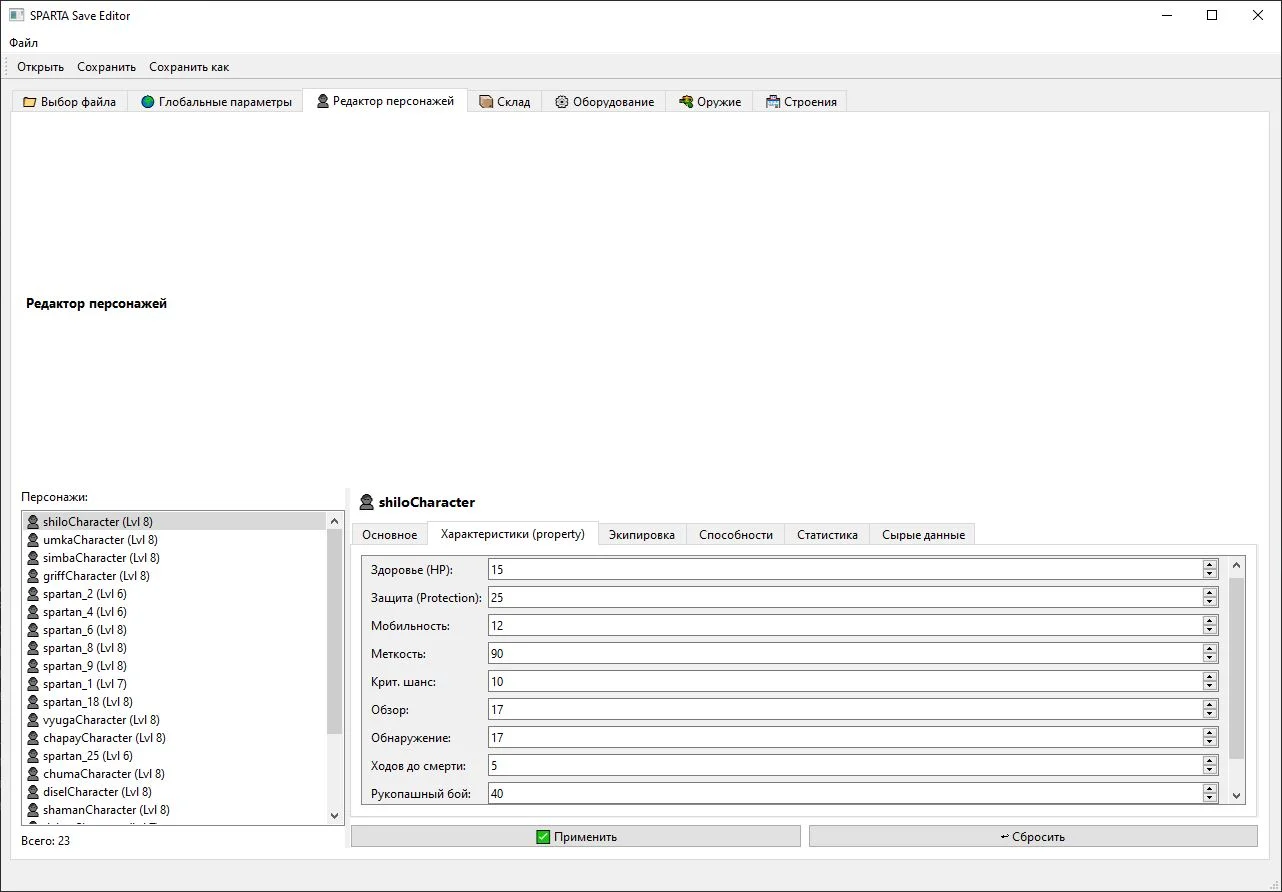Click the Применить button
Viewport: 1282px width, 892px height.
576,836
